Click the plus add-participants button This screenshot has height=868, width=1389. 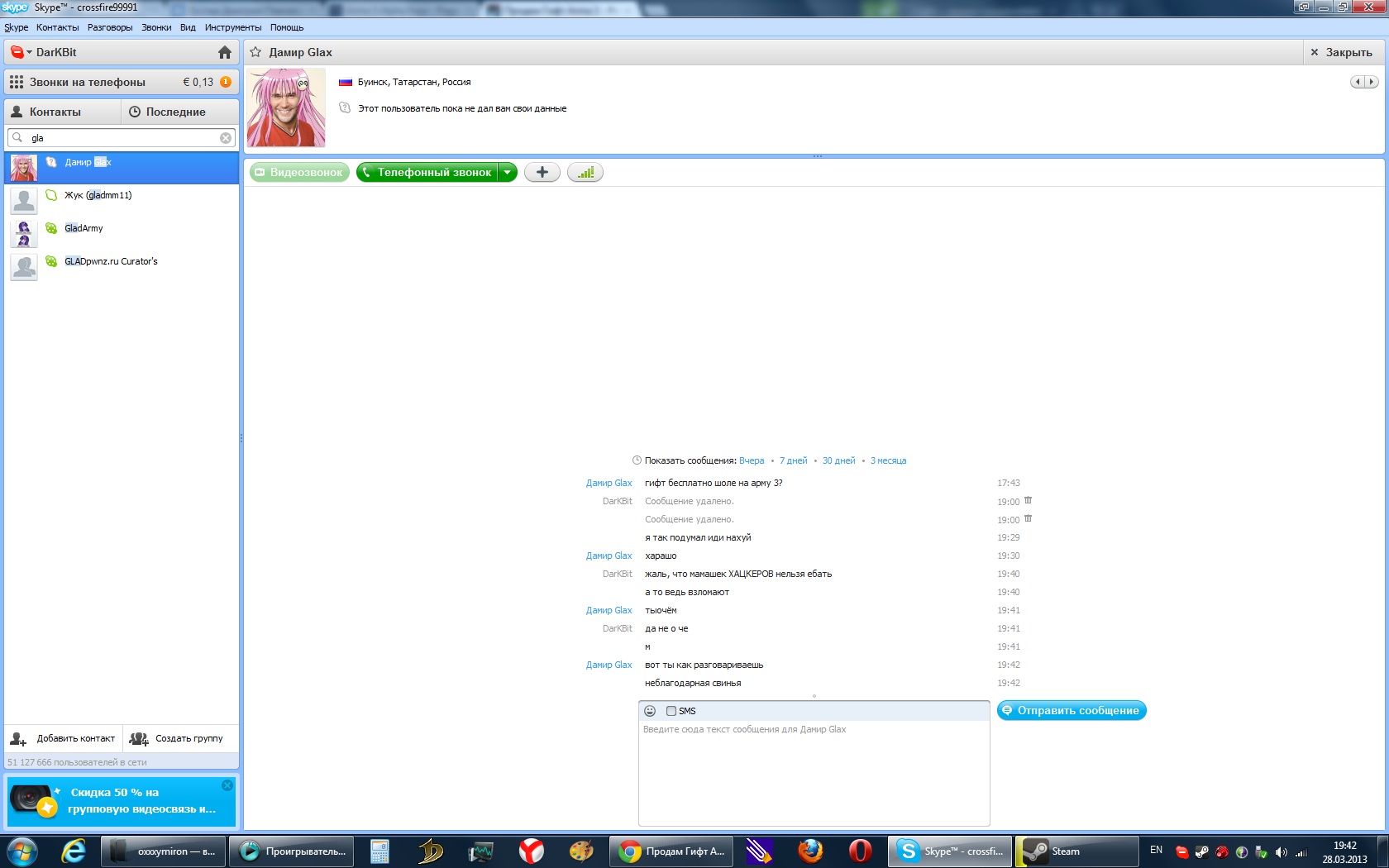tap(542, 172)
